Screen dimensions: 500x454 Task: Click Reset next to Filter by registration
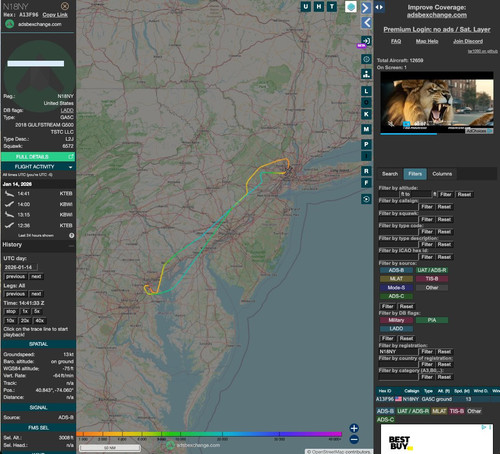click(x=444, y=351)
